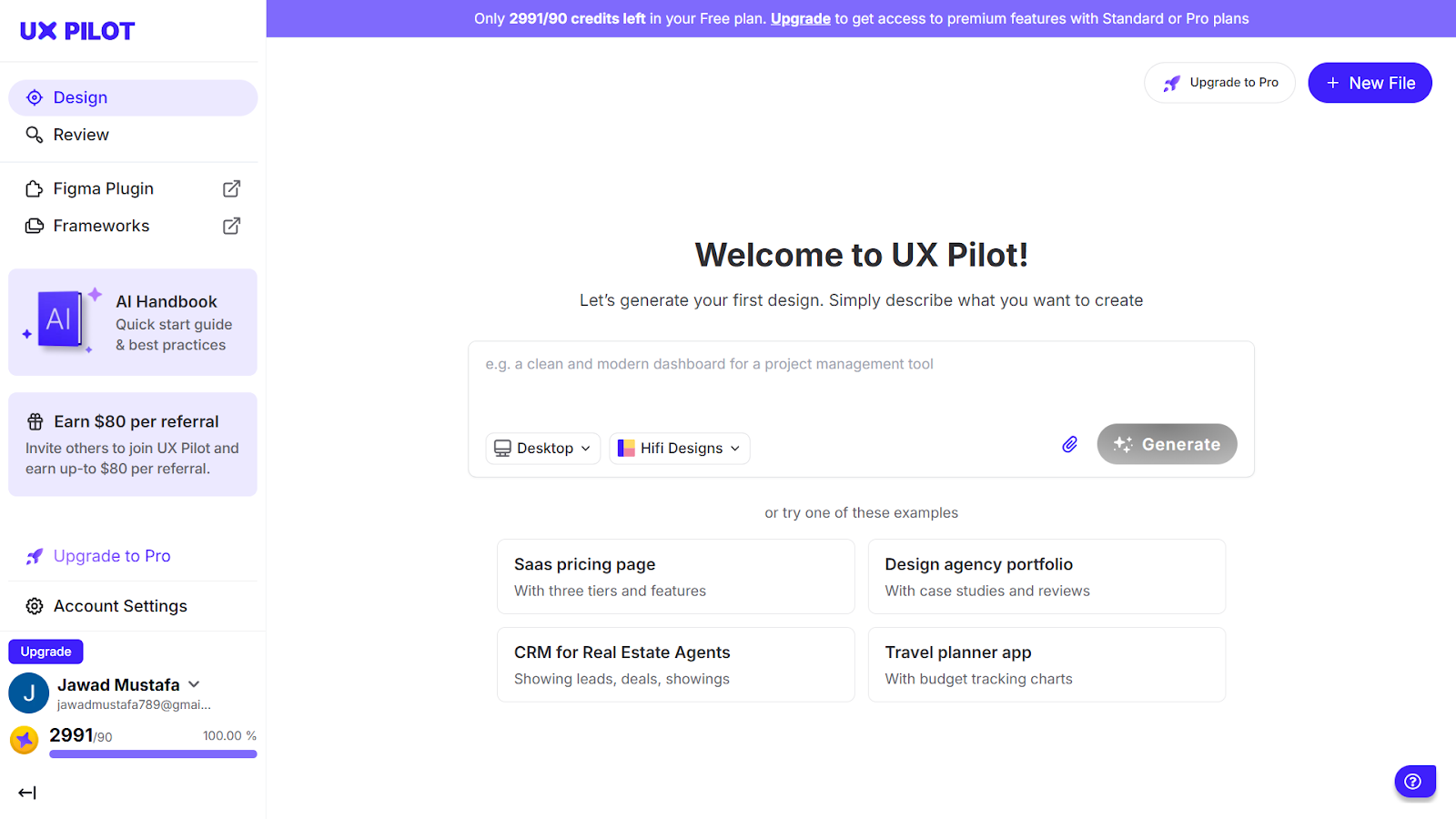Viewport: 1456px width, 819px height.
Task: Collapse the sidebar using arrow icon
Action: coord(27,793)
